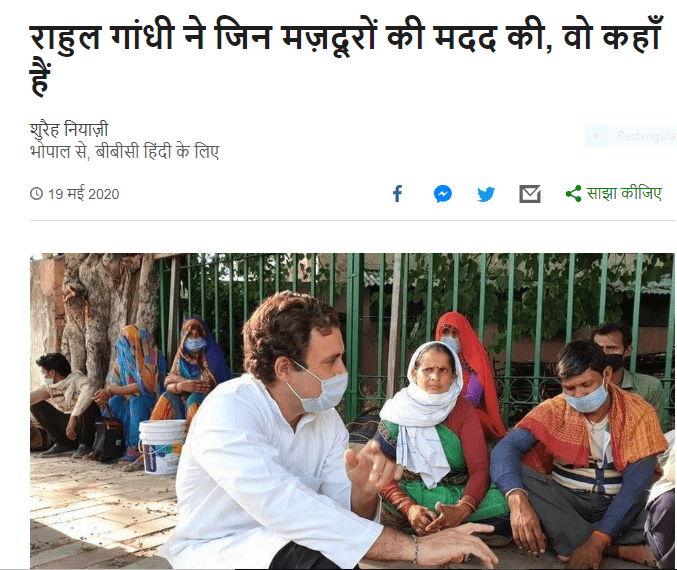Click the 19 मई 2020 date stamp

coord(83,194)
